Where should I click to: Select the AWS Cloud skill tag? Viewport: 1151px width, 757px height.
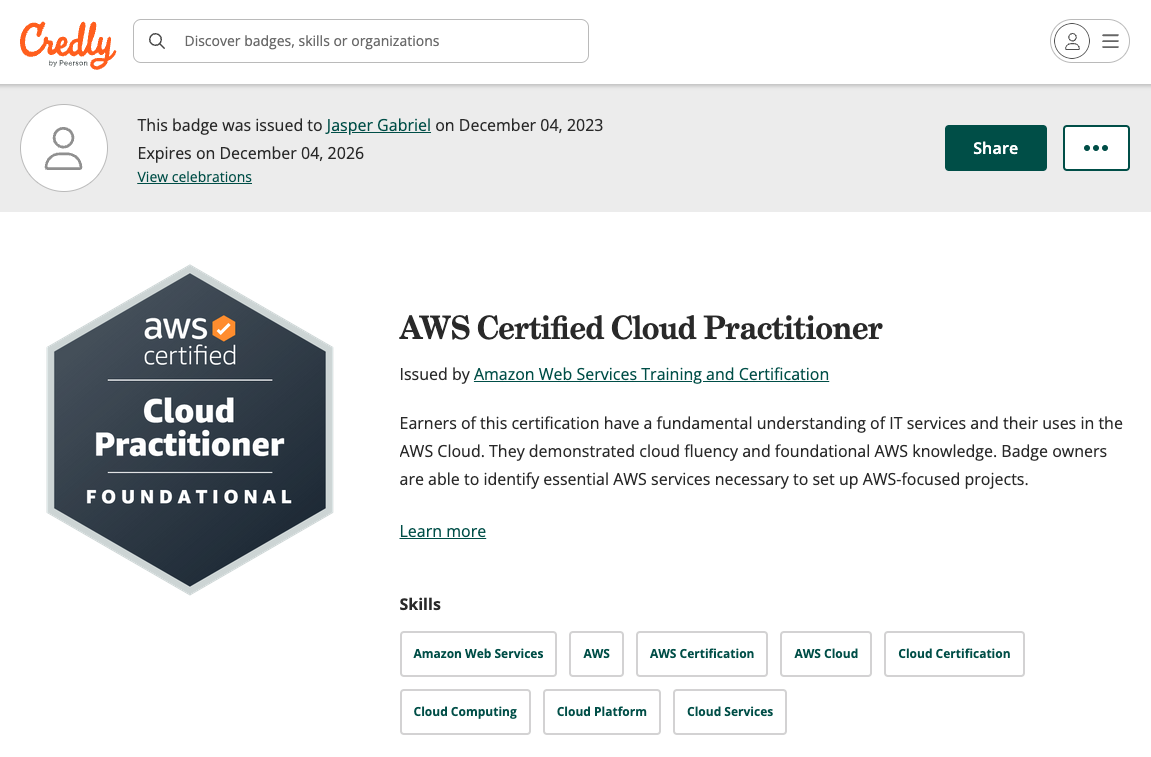[825, 653]
